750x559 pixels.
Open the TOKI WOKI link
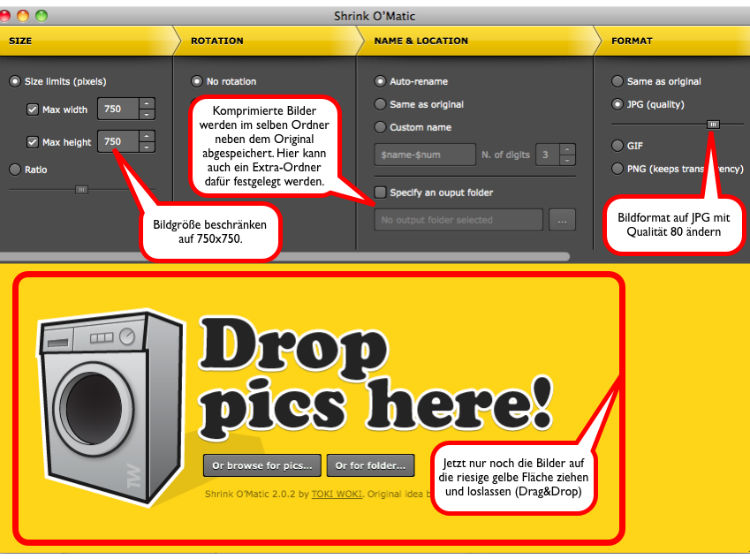click(337, 494)
